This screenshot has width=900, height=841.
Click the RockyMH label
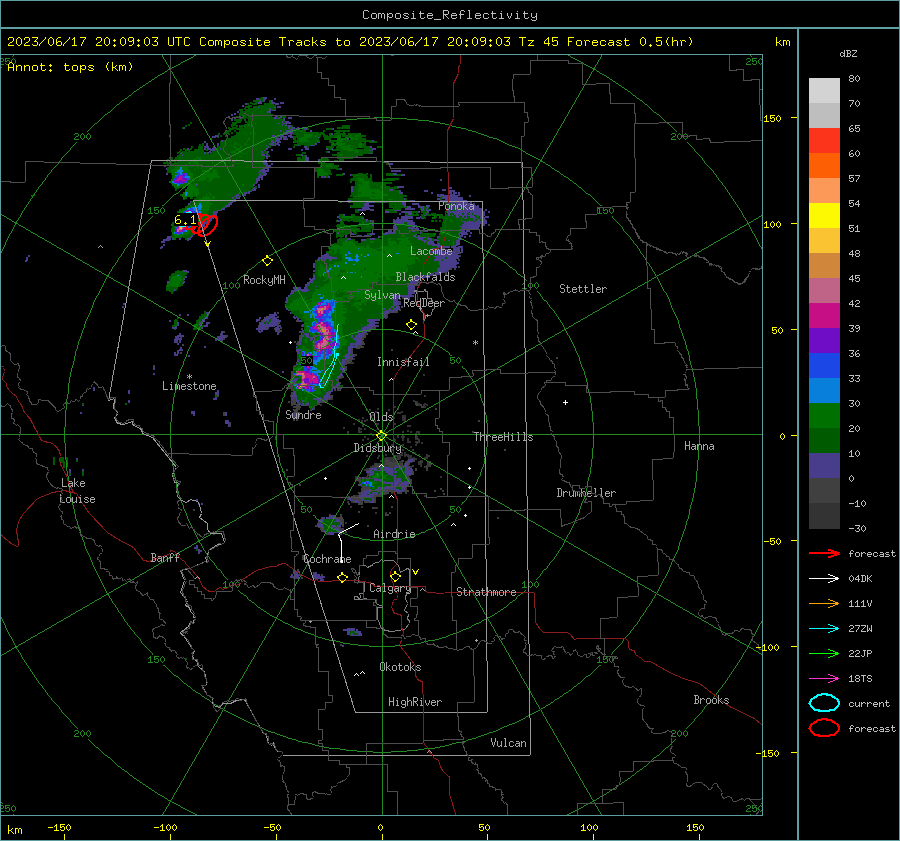(x=264, y=280)
